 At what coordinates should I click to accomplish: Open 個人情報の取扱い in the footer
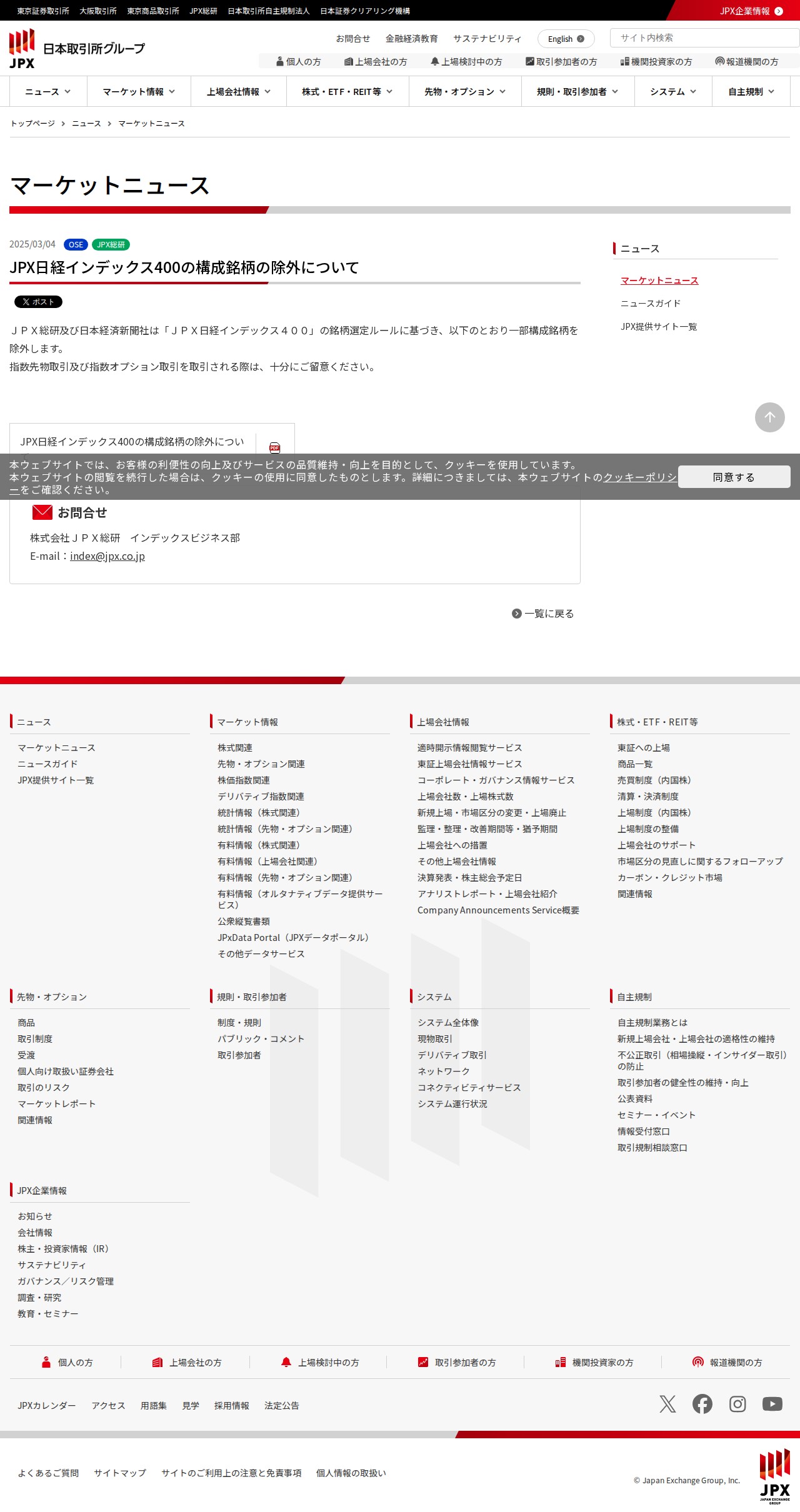click(x=351, y=1473)
